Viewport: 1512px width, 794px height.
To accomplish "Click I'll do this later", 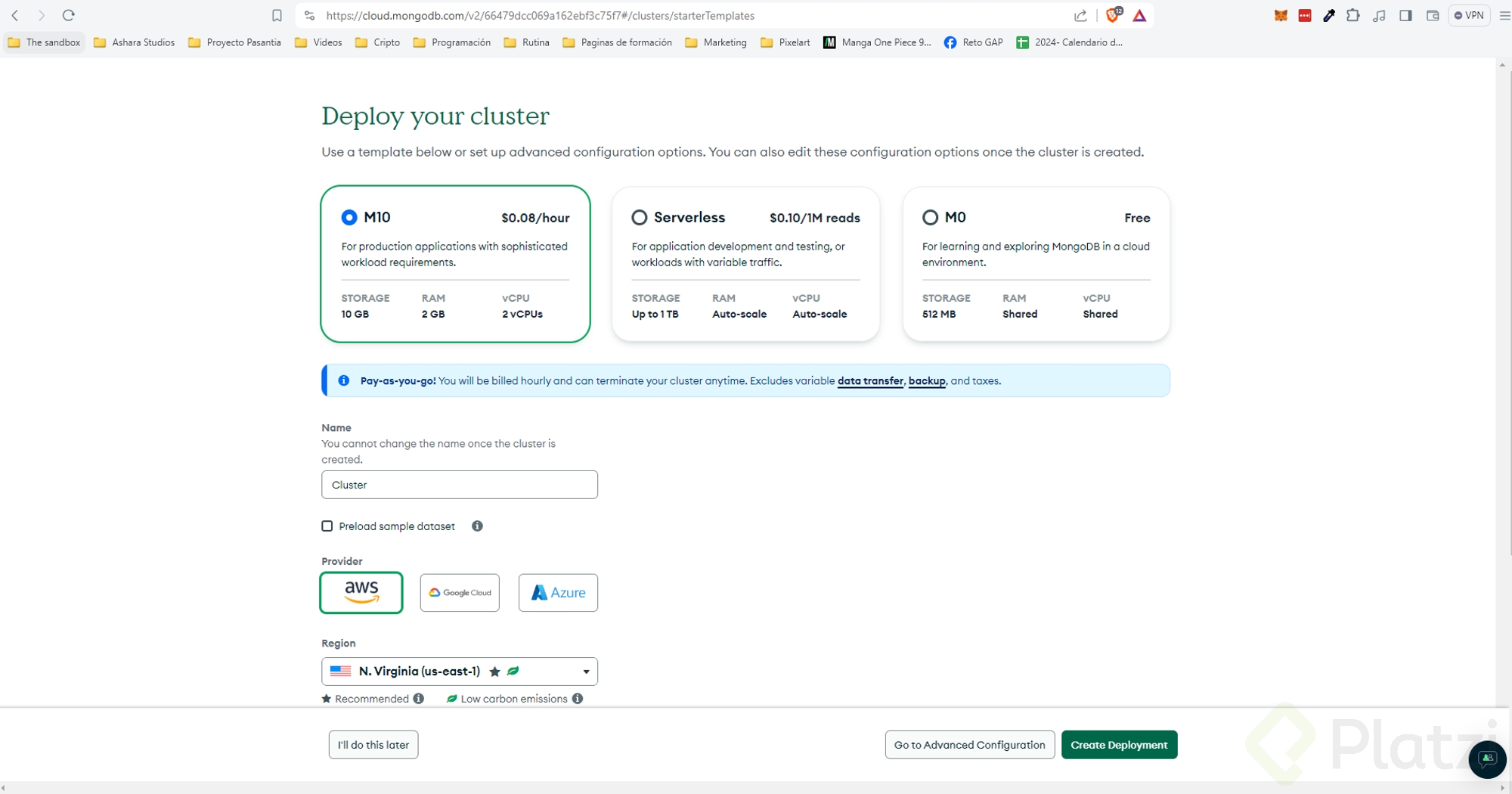I will (x=373, y=745).
